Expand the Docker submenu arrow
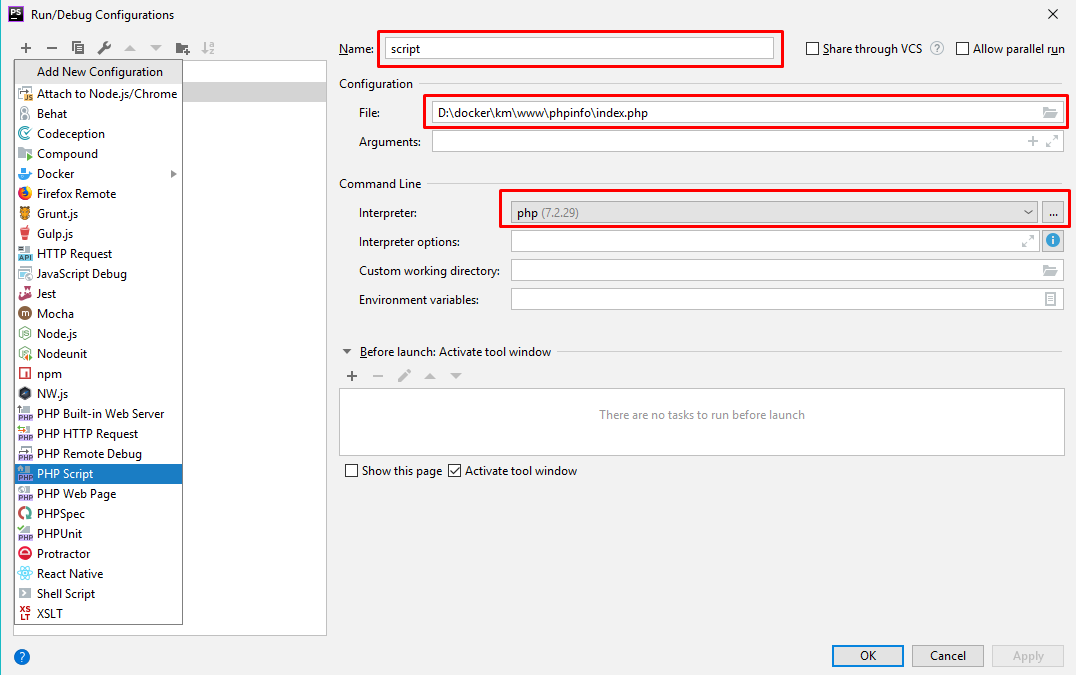This screenshot has height=675, width=1076. click(x=174, y=174)
